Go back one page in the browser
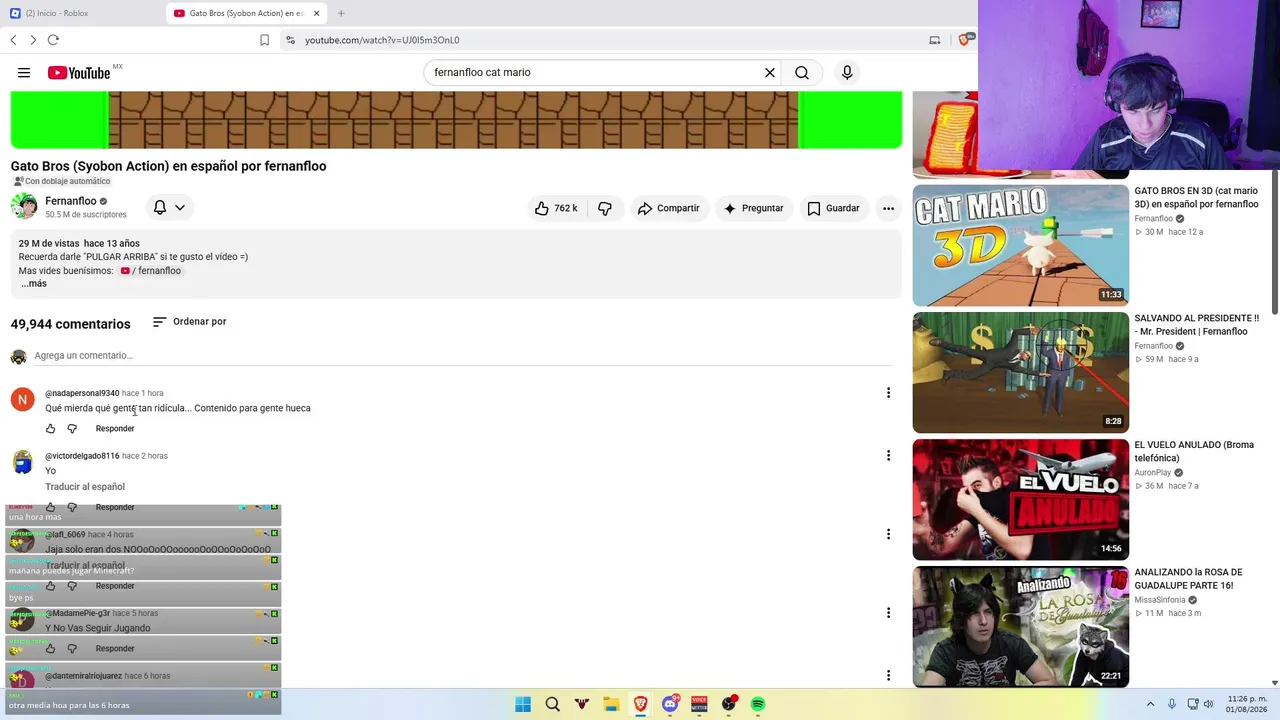This screenshot has width=1280, height=720. 13,40
